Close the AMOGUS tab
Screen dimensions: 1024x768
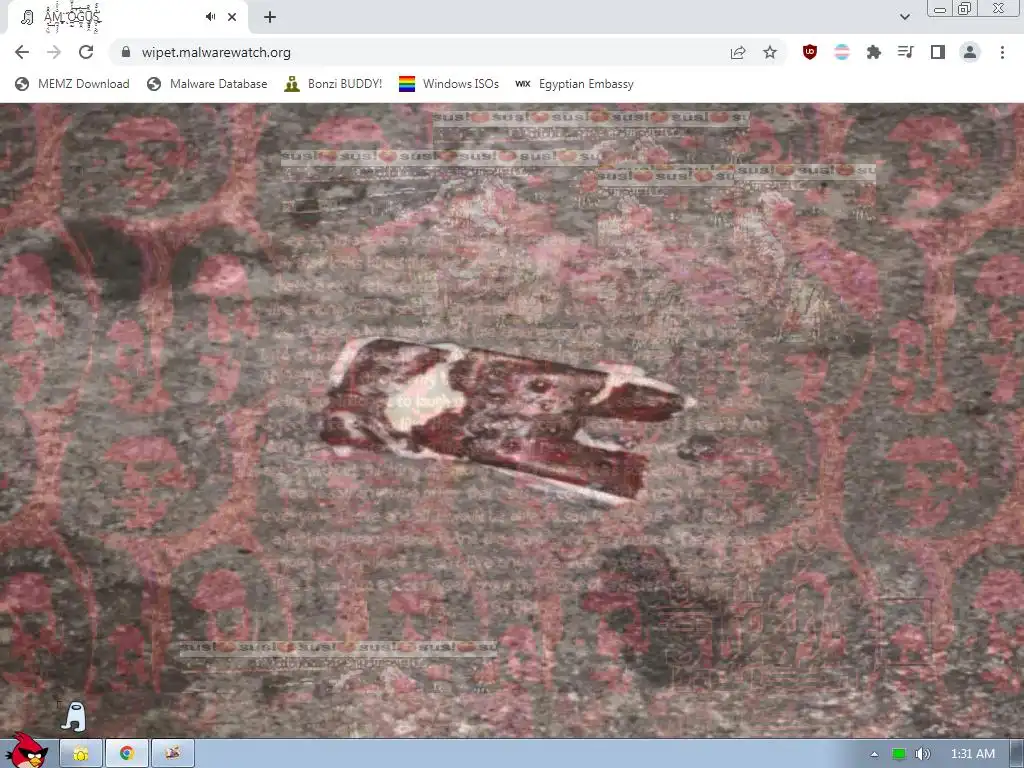pyautogui.click(x=232, y=17)
